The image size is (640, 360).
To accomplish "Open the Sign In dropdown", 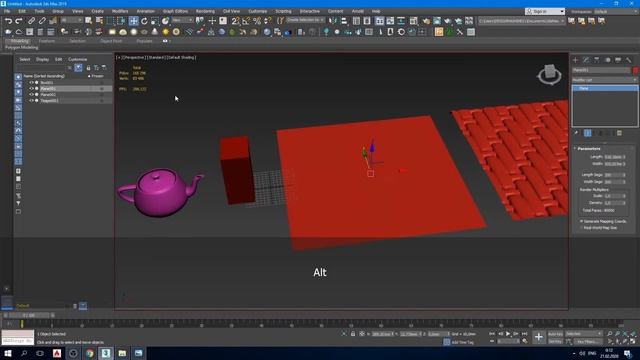I will tap(544, 11).
